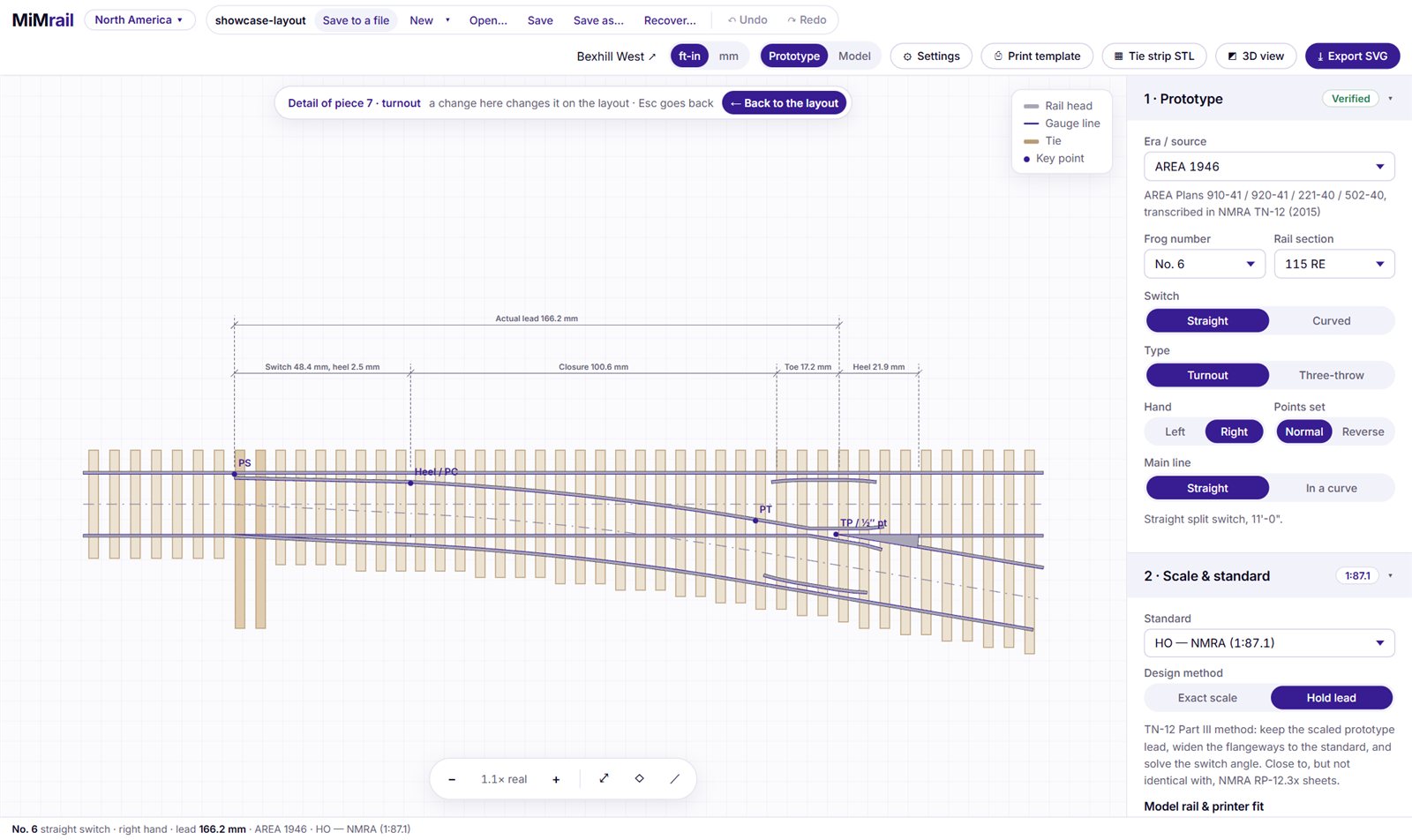Open the Rail section dropdown
This screenshot has height=840, width=1412.
(x=1334, y=264)
